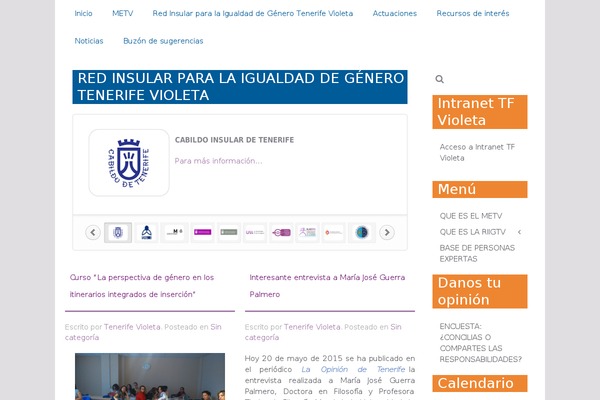Viewport: 600px width, 400px height.
Task: Select the second carousel thumbnail with blue figure
Action: [x=147, y=232]
